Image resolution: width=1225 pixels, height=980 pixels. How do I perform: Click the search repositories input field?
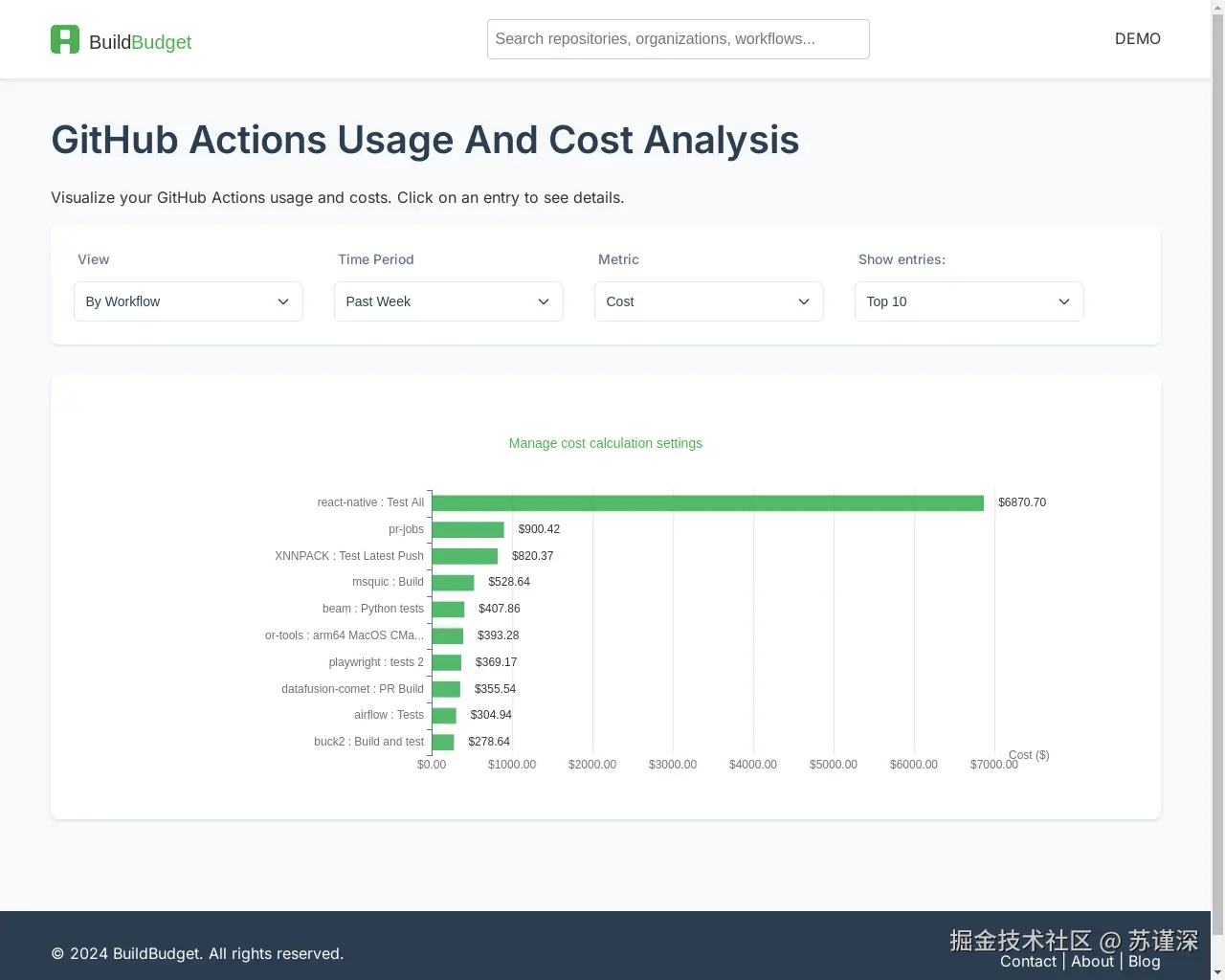pos(678,39)
